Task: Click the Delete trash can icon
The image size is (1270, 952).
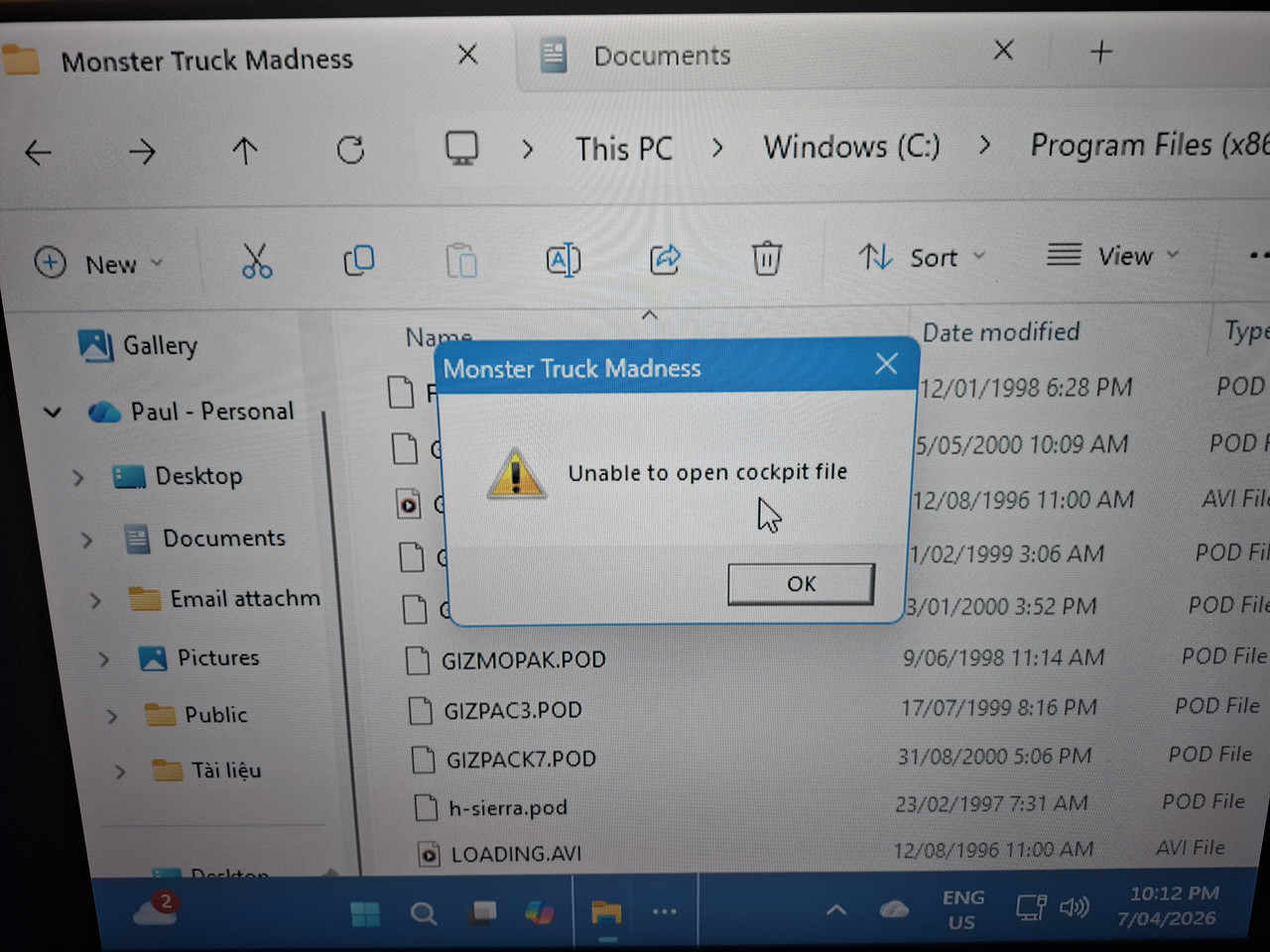Action: (766, 258)
